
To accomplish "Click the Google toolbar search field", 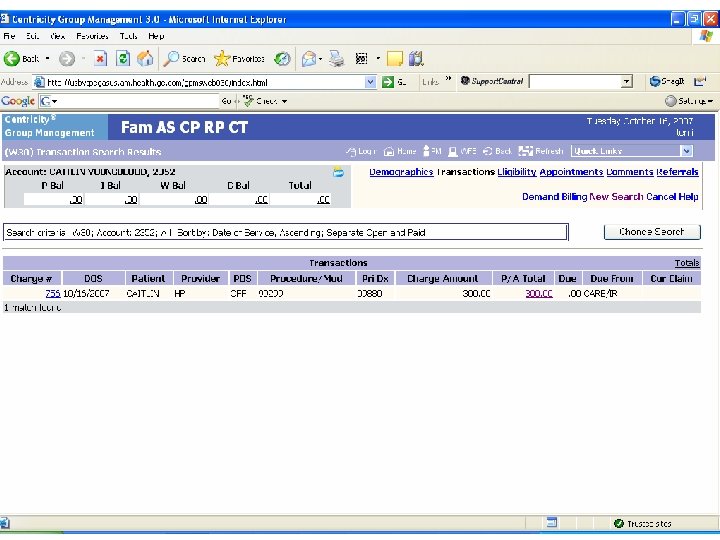I will click(139, 101).
